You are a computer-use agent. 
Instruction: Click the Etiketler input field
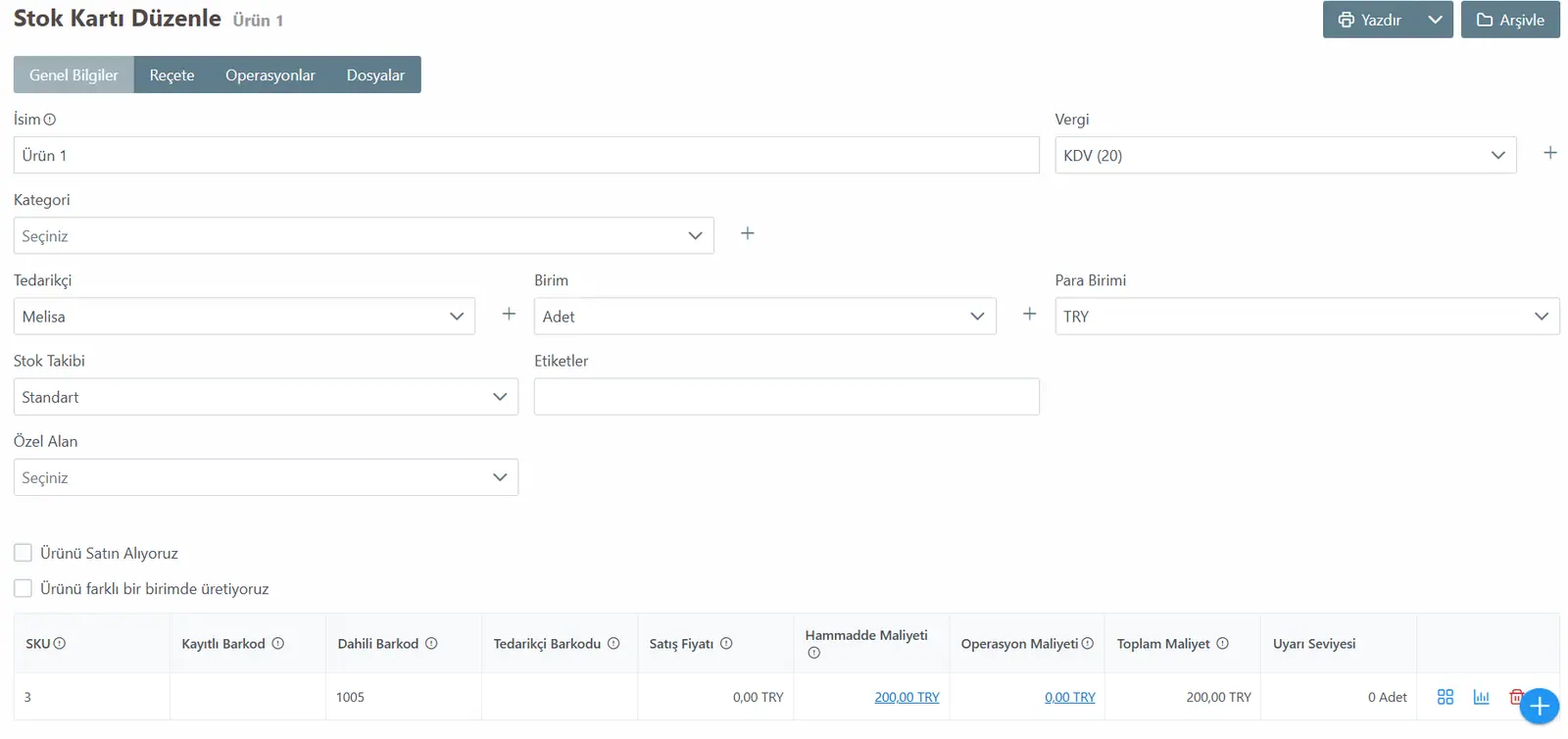786,396
